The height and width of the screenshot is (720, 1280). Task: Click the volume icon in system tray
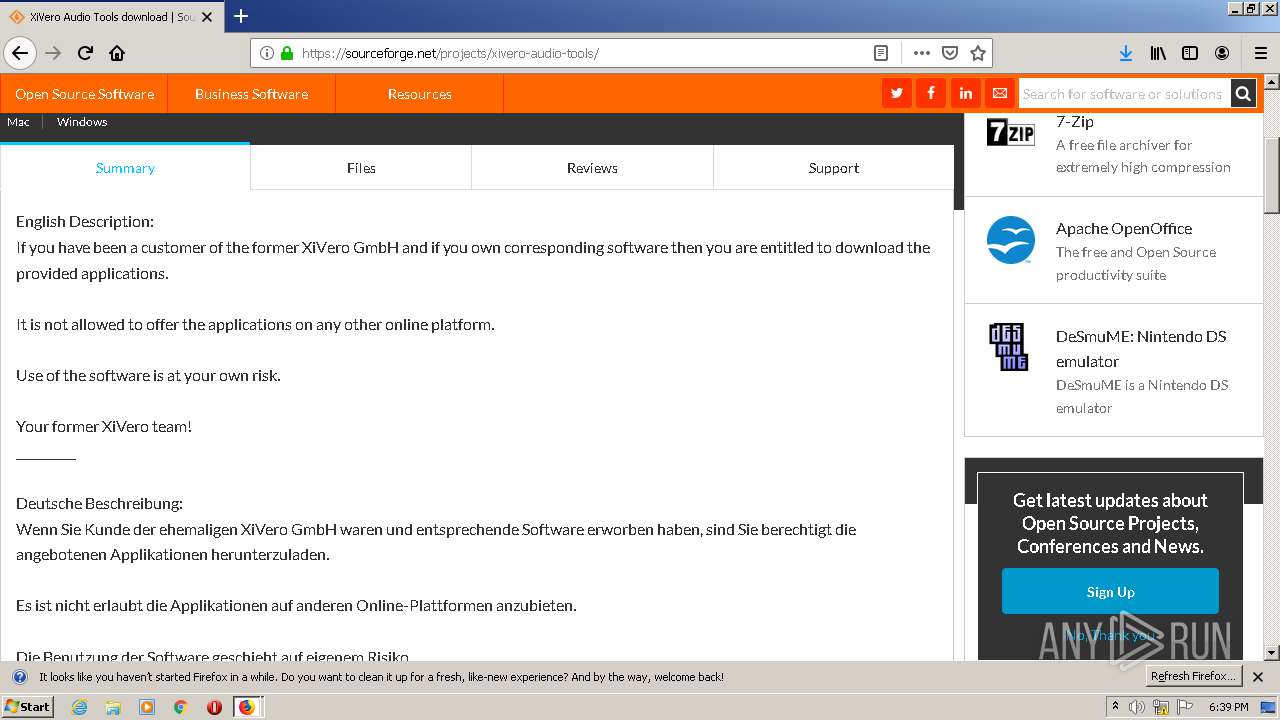pos(1137,707)
